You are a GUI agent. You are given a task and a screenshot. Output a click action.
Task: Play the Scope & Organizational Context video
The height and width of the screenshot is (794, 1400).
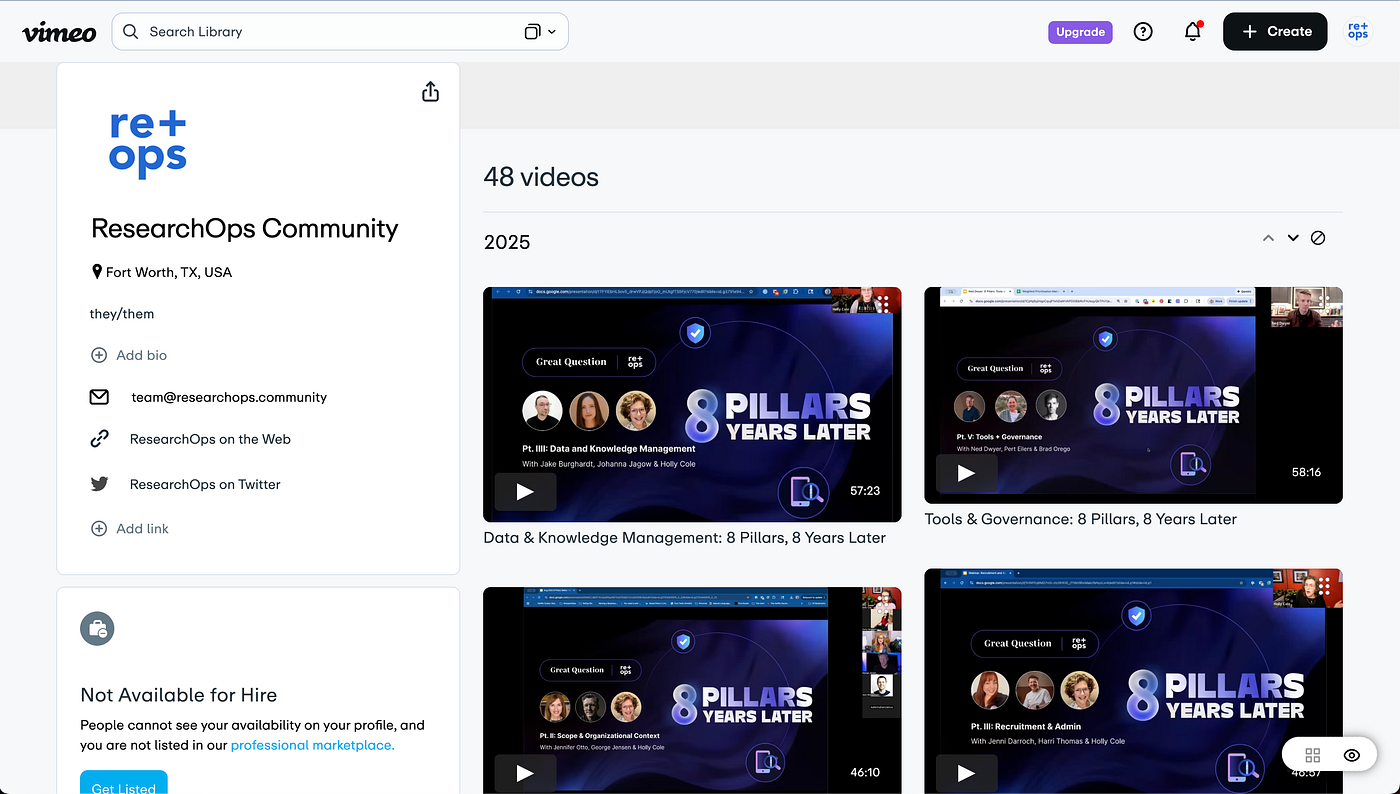pyautogui.click(x=524, y=773)
